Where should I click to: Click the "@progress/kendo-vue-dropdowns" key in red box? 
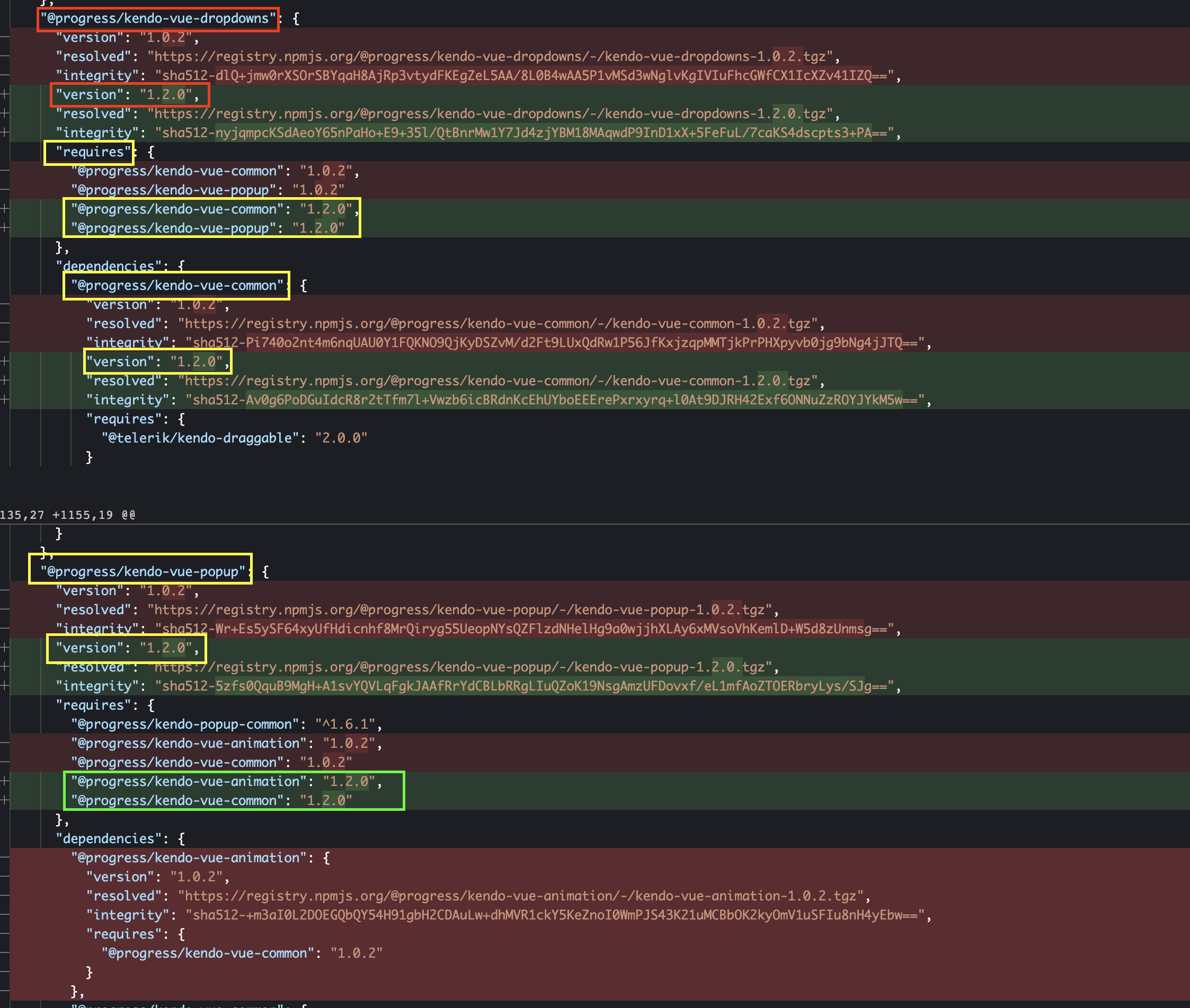[158, 19]
